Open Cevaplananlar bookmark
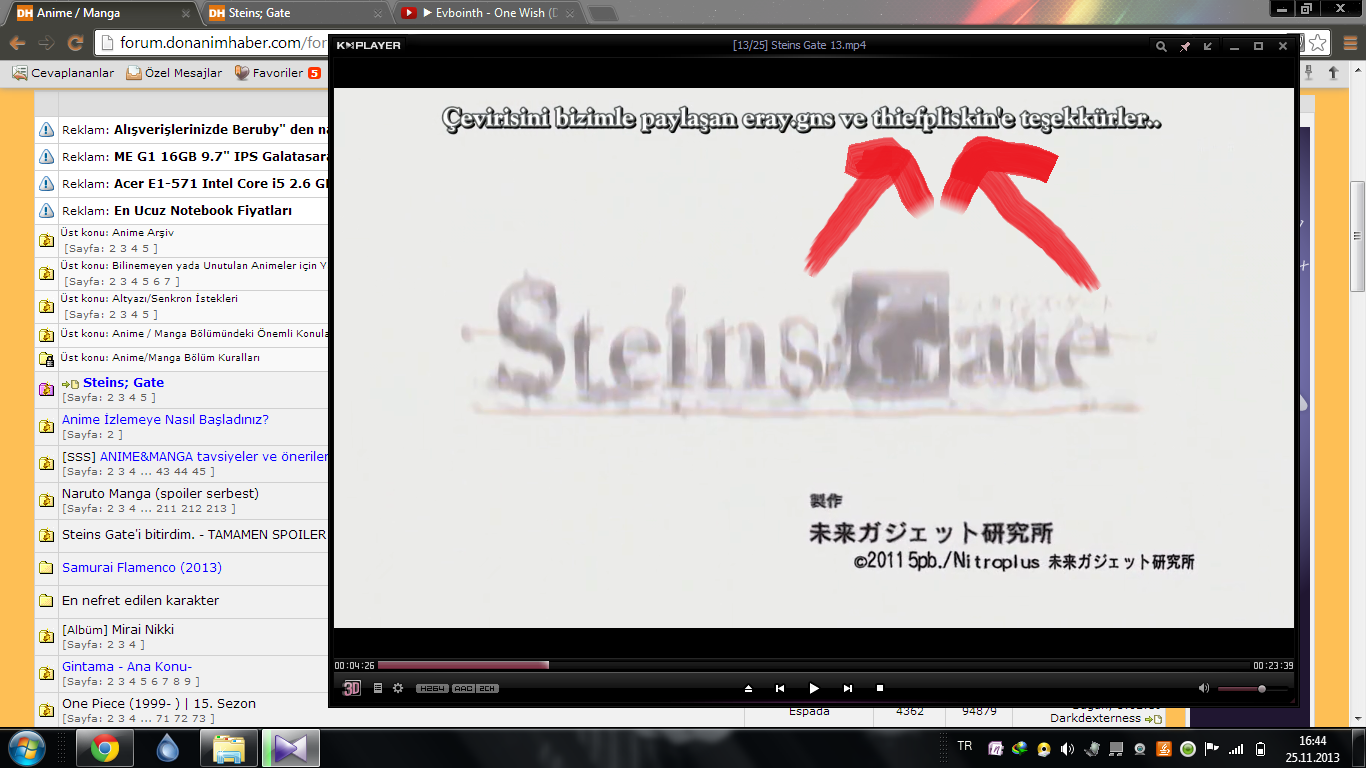This screenshot has width=1366, height=768. [63, 73]
